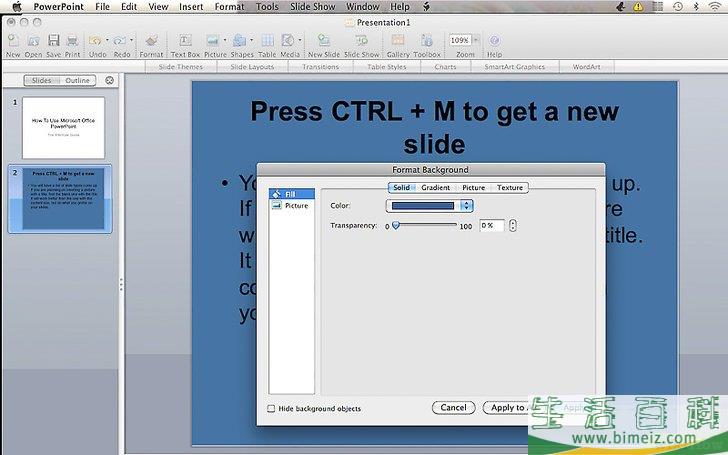This screenshot has width=728, height=455.
Task: Click the blue Color swatch
Action: [x=423, y=206]
